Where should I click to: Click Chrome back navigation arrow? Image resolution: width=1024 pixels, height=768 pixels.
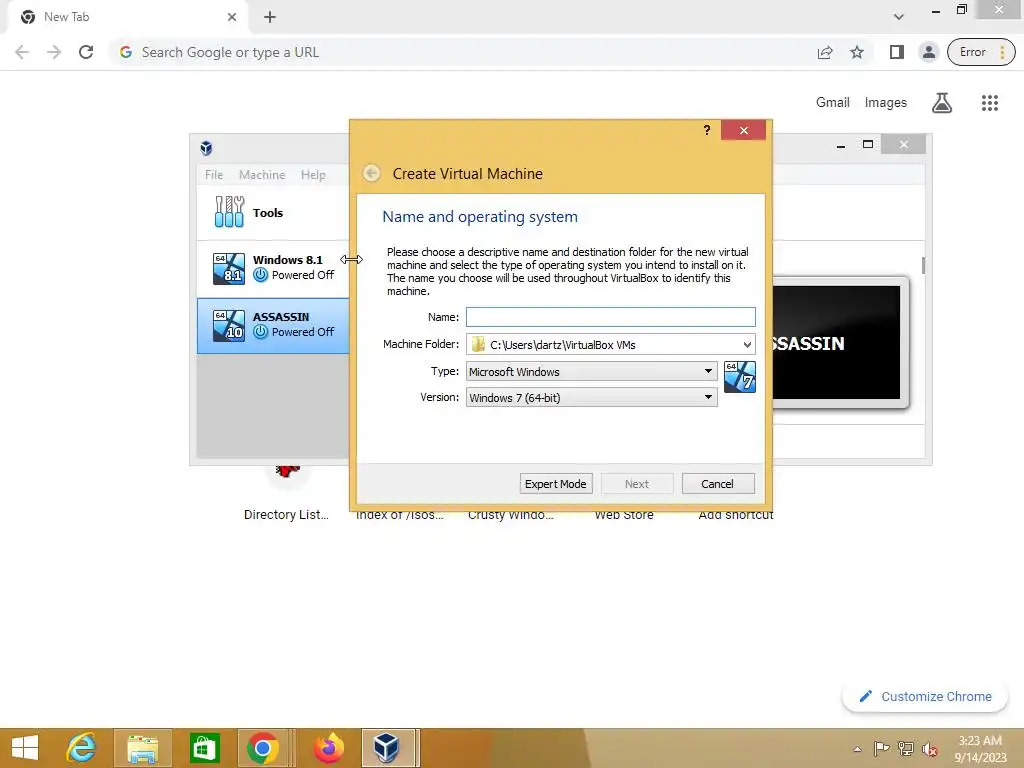pyautogui.click(x=22, y=52)
